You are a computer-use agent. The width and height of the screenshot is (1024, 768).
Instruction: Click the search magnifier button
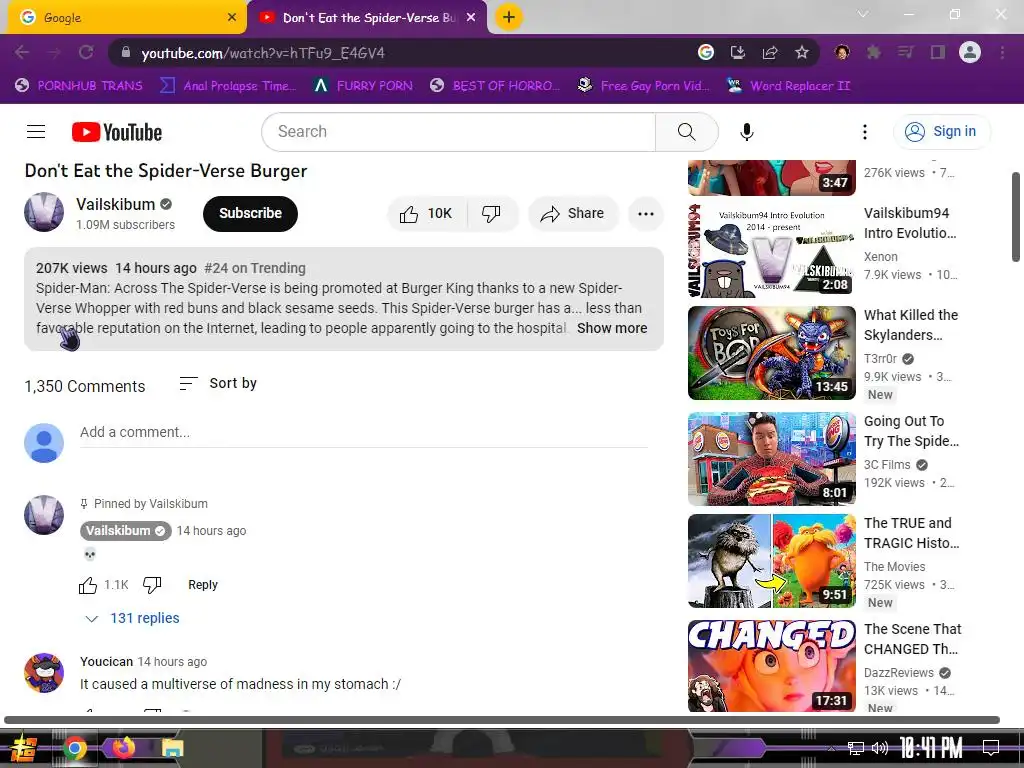[x=686, y=132]
